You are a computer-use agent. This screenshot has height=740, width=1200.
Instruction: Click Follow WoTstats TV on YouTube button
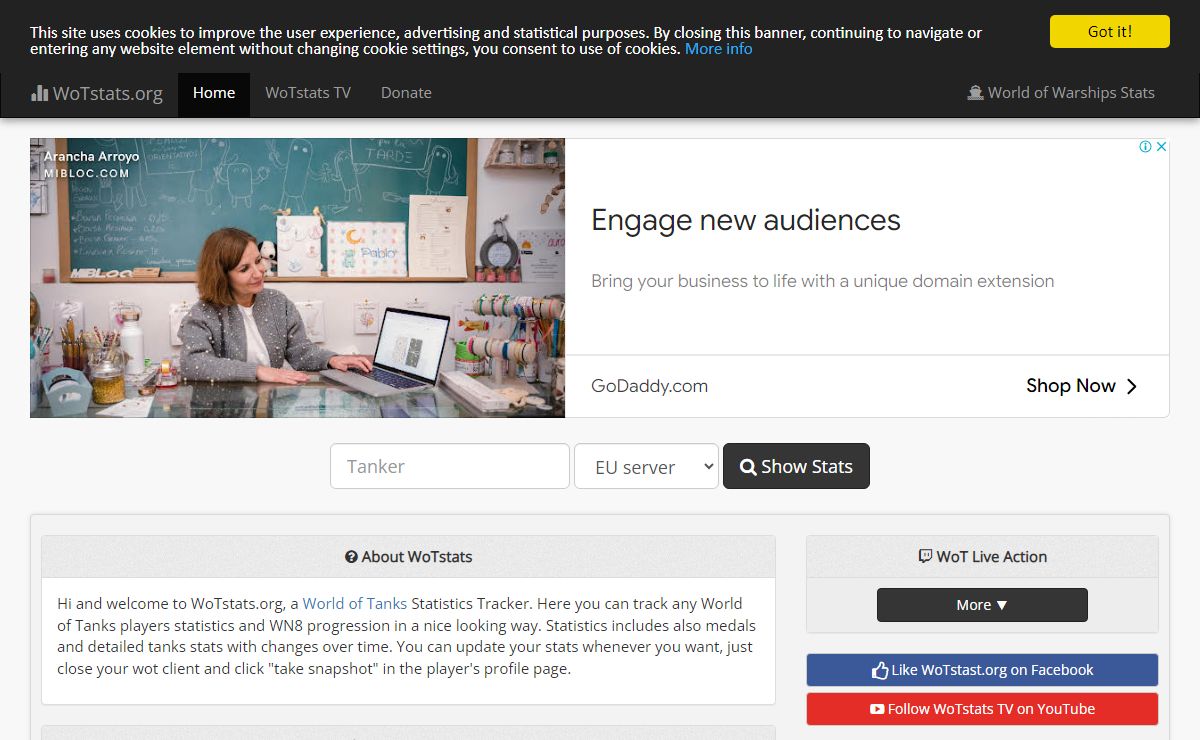click(982, 709)
